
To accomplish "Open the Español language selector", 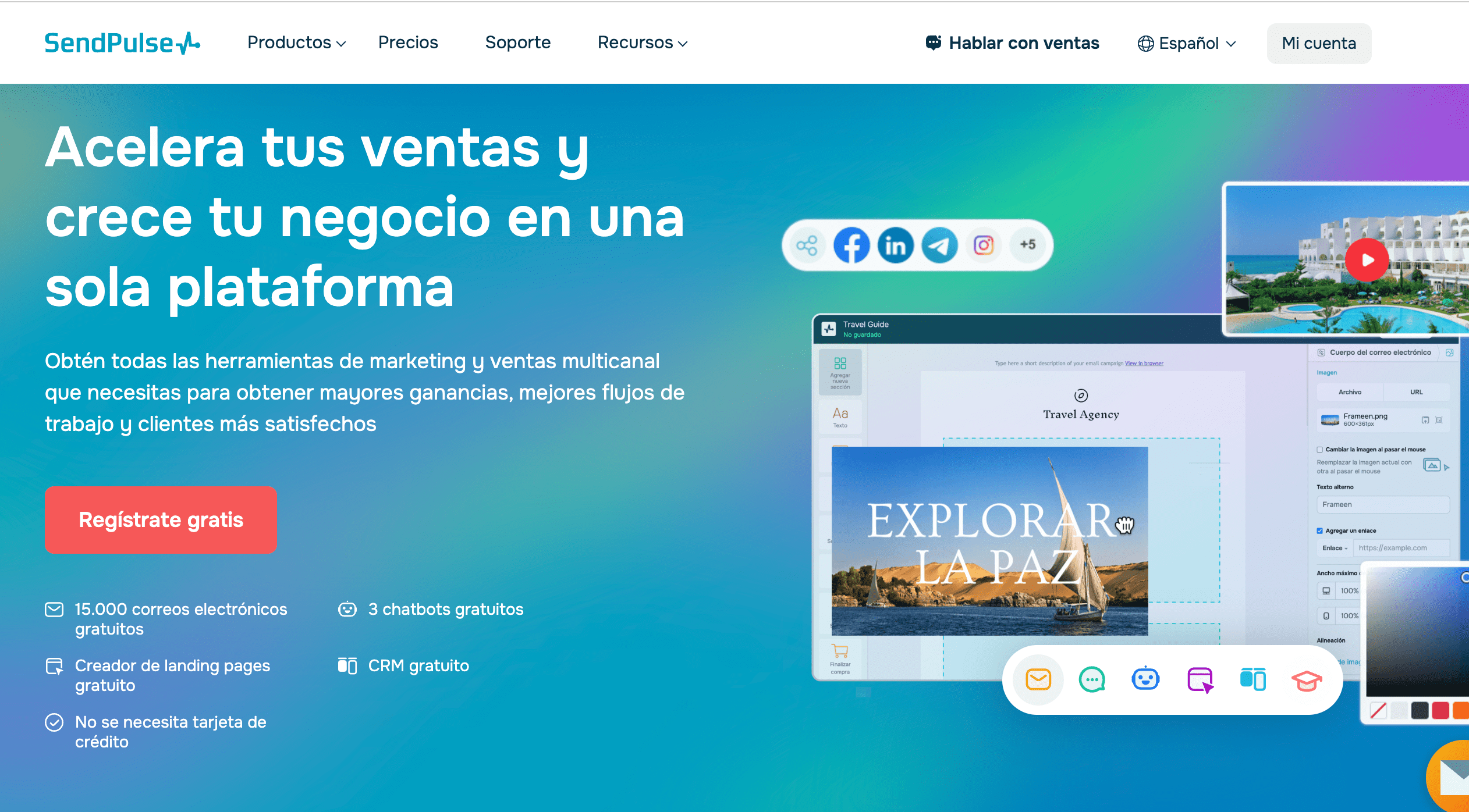I will (1187, 43).
